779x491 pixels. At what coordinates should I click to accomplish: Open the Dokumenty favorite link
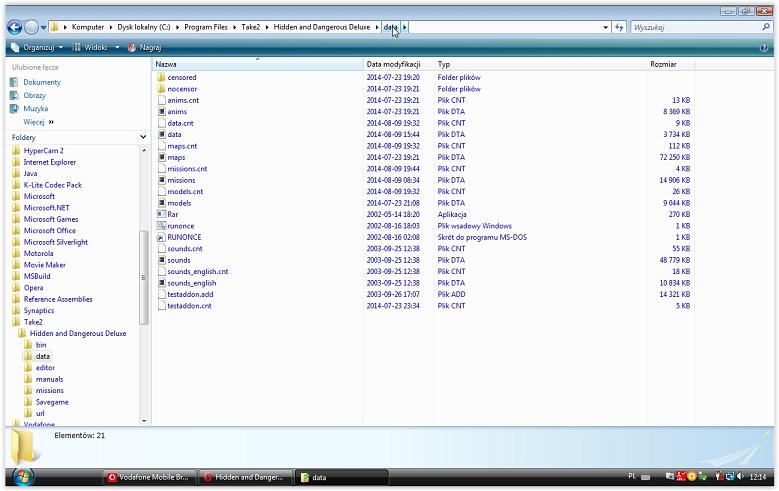pyautogui.click(x=41, y=82)
